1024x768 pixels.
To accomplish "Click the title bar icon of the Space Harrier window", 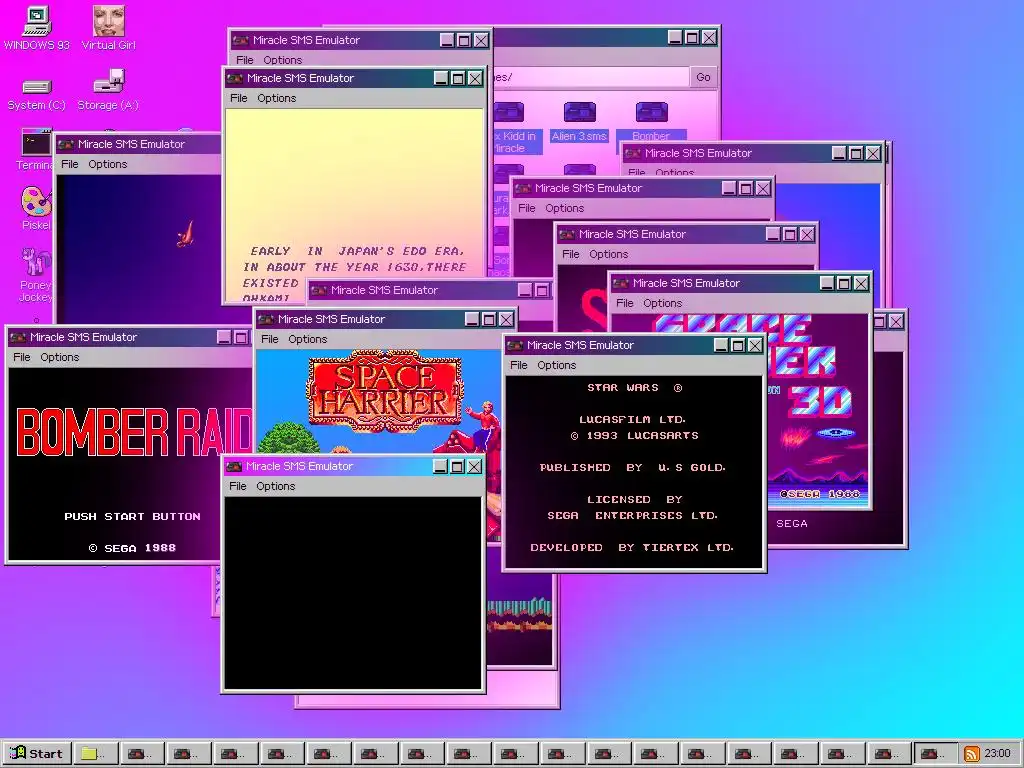I will tap(266, 319).
